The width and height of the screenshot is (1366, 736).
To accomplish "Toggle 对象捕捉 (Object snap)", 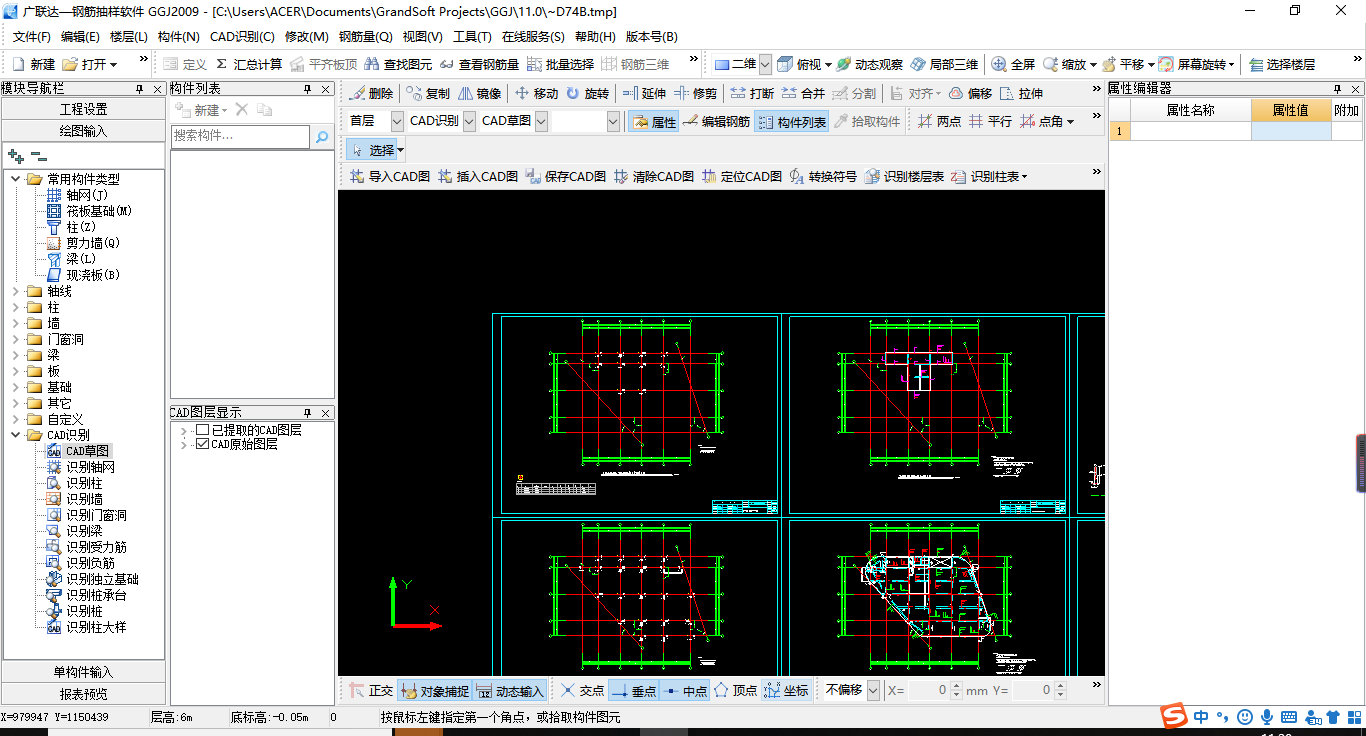I will coord(434,690).
